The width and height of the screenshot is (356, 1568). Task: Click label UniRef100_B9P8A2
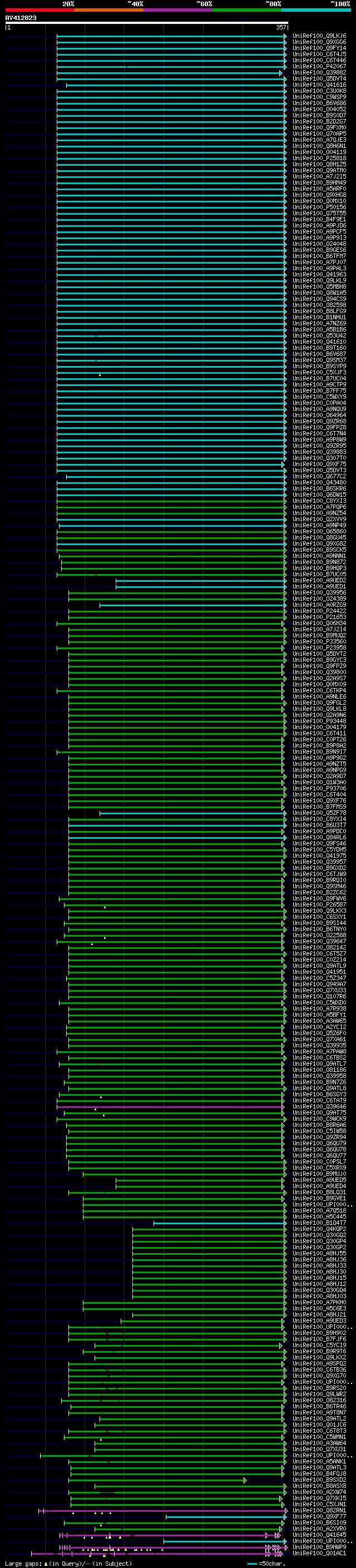tap(319, 746)
